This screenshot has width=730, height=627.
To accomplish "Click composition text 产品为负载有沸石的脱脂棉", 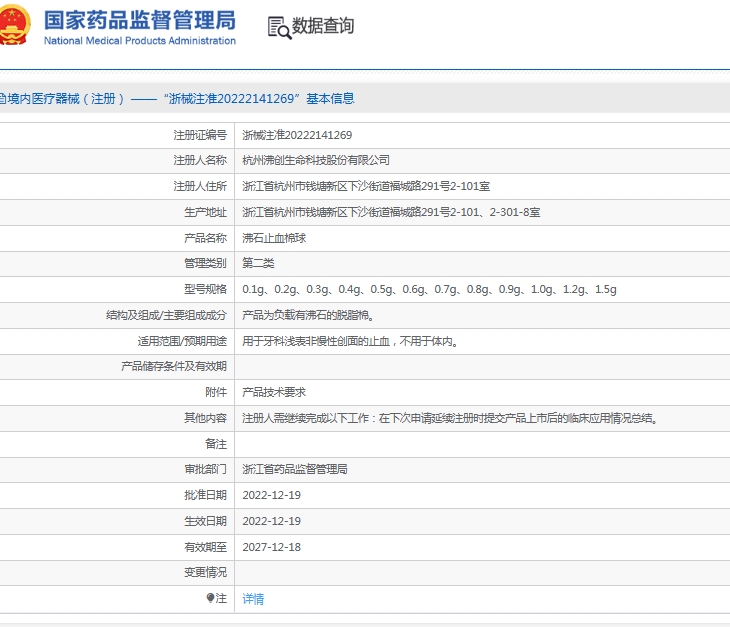I will click(308, 316).
